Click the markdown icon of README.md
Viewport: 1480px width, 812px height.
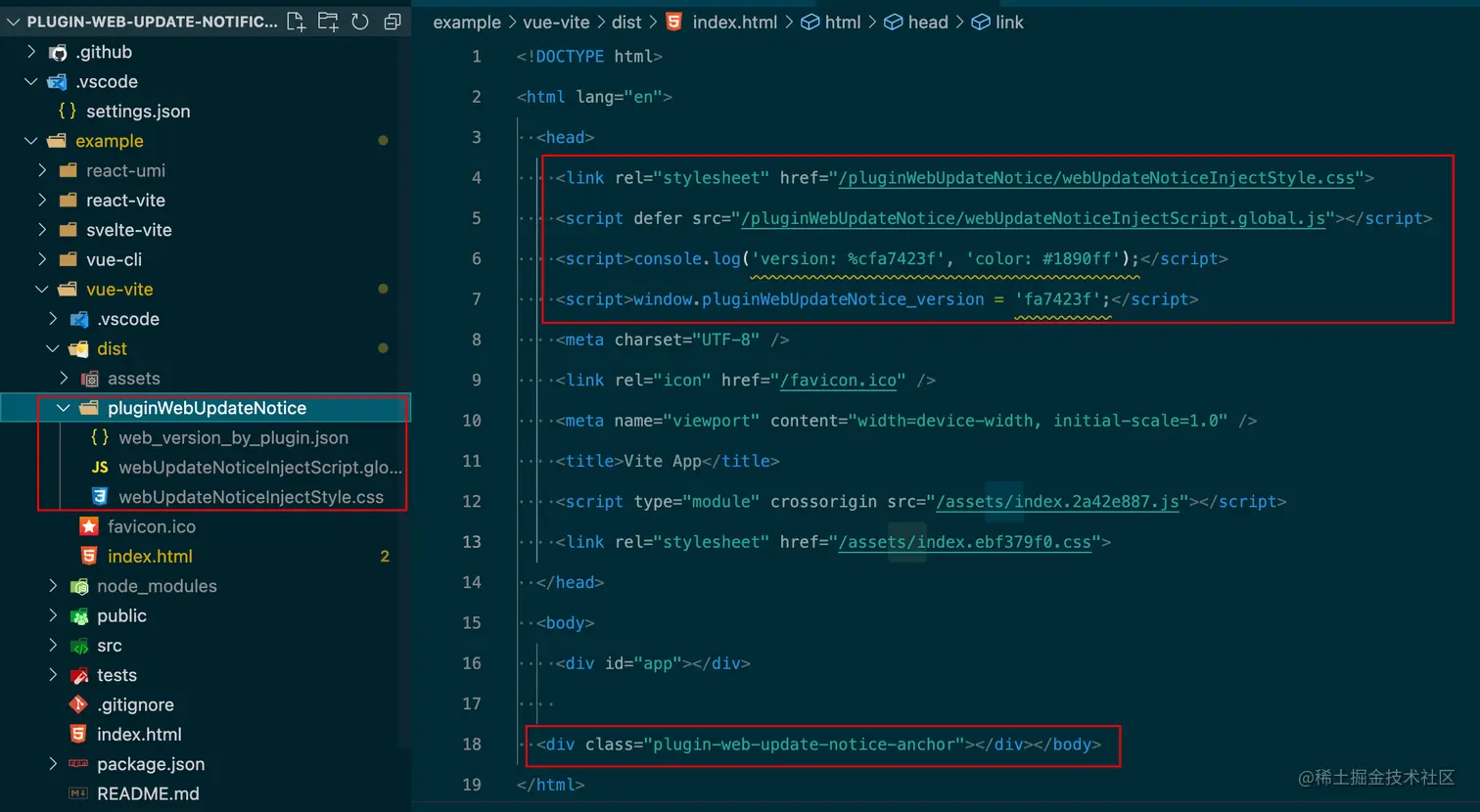[78, 793]
